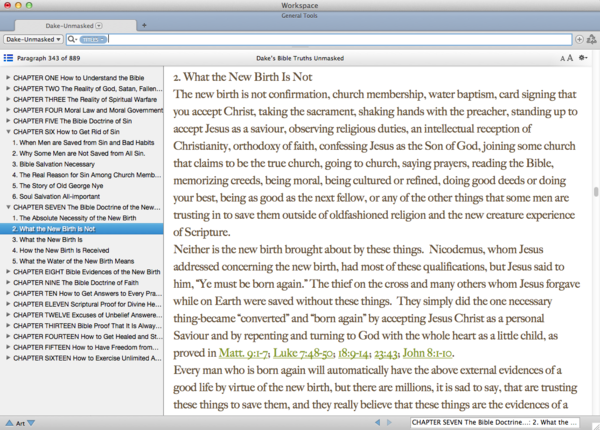Select 6. Soul Salvation All-Important
Image resolution: width=600 pixels, height=430 pixels.
click(x=56, y=196)
